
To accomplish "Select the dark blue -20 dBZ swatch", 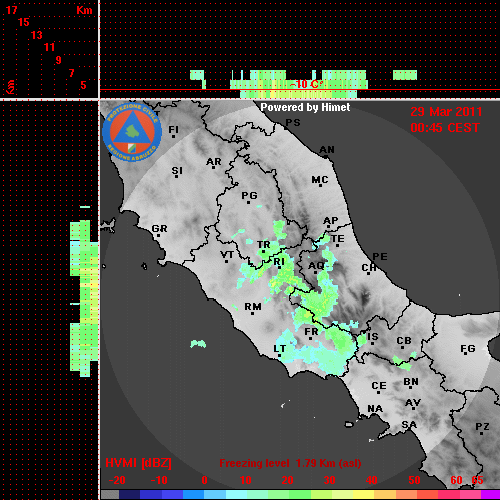I will click(129, 495).
